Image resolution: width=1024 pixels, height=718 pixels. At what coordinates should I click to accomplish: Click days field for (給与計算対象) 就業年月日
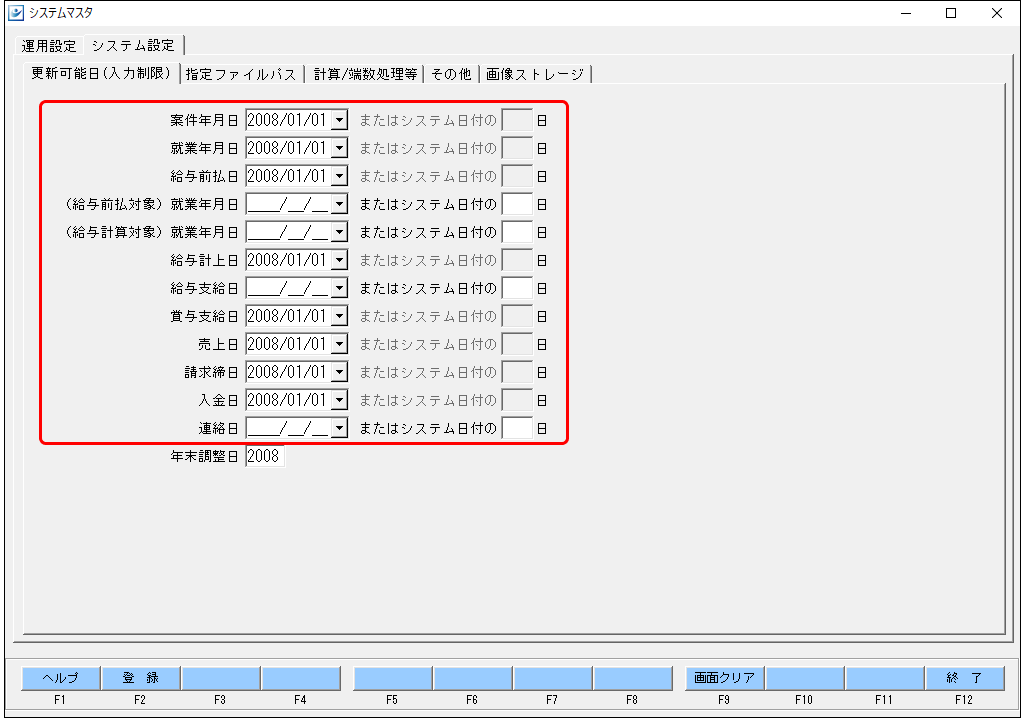coord(517,232)
